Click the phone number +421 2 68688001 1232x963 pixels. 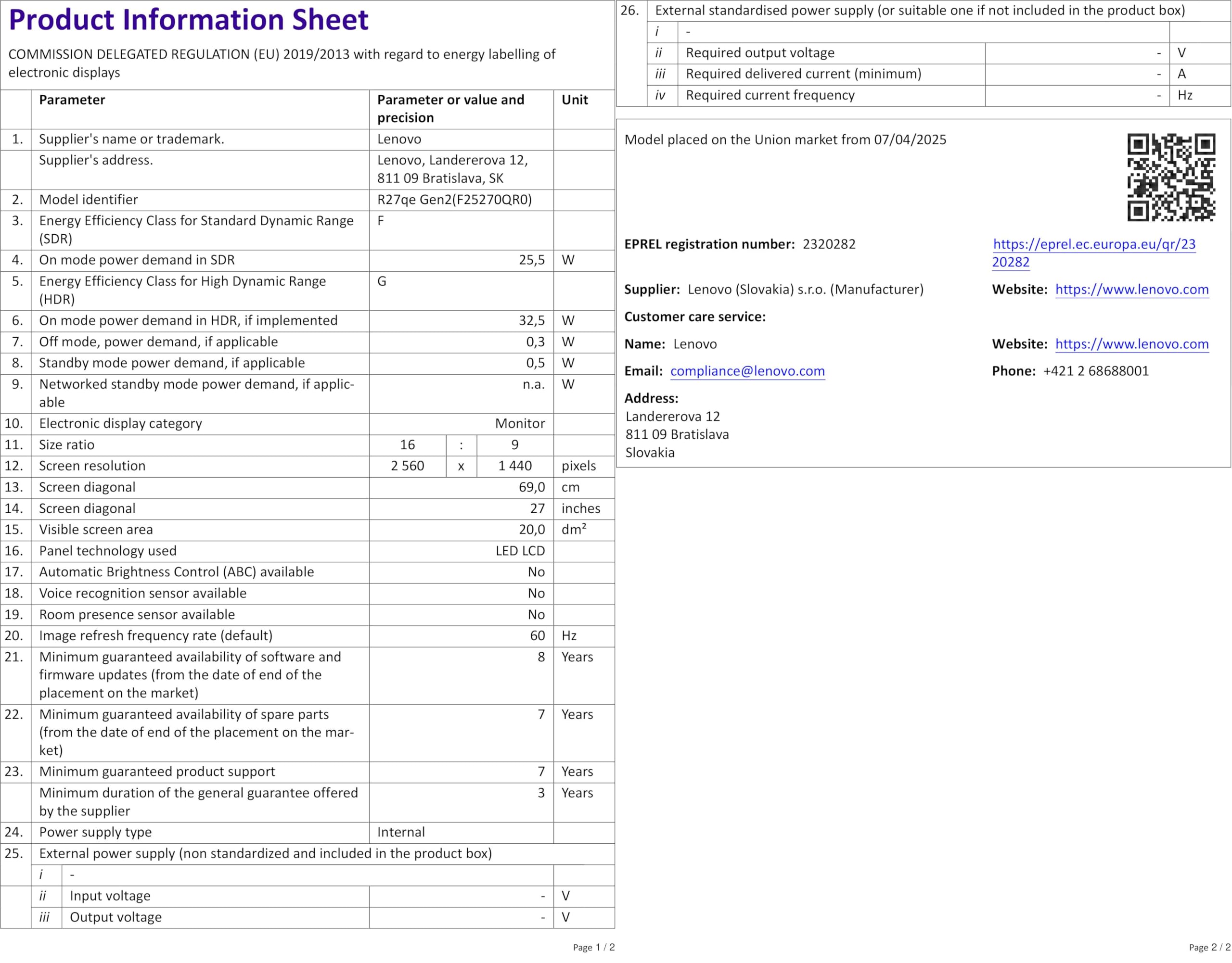[x=1095, y=371]
